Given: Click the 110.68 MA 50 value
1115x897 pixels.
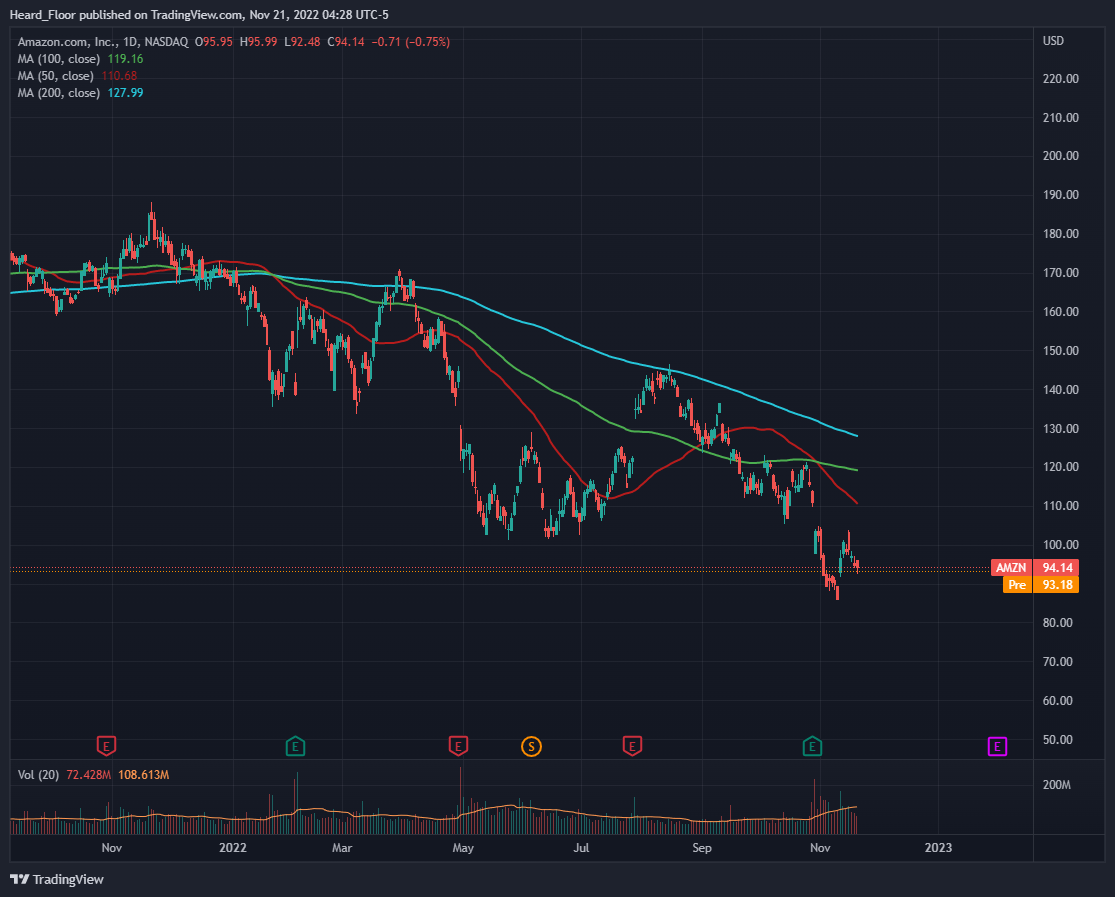Looking at the screenshot, I should click(119, 76).
